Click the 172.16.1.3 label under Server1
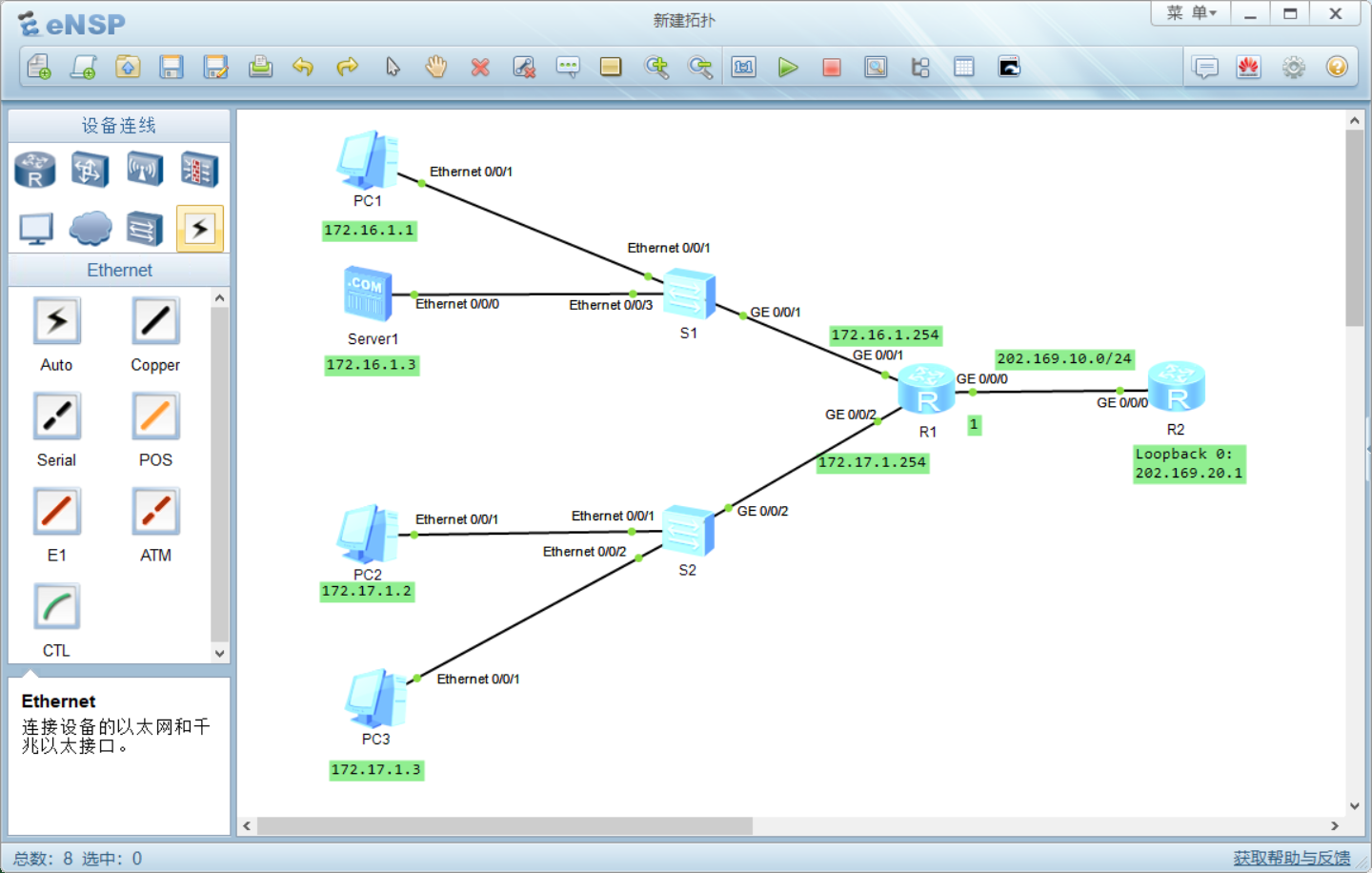Image resolution: width=1372 pixels, height=873 pixels. [372, 365]
